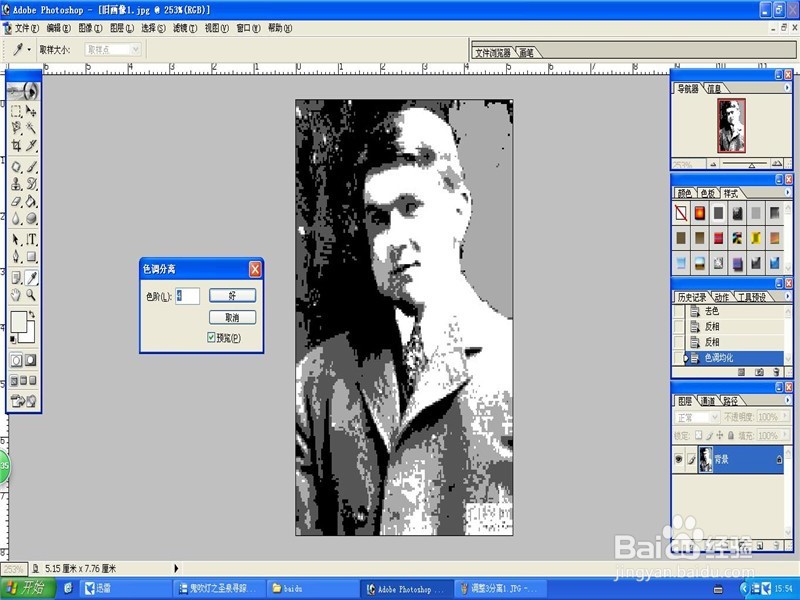
Task: Click the foreground color swatch
Action: 18,321
